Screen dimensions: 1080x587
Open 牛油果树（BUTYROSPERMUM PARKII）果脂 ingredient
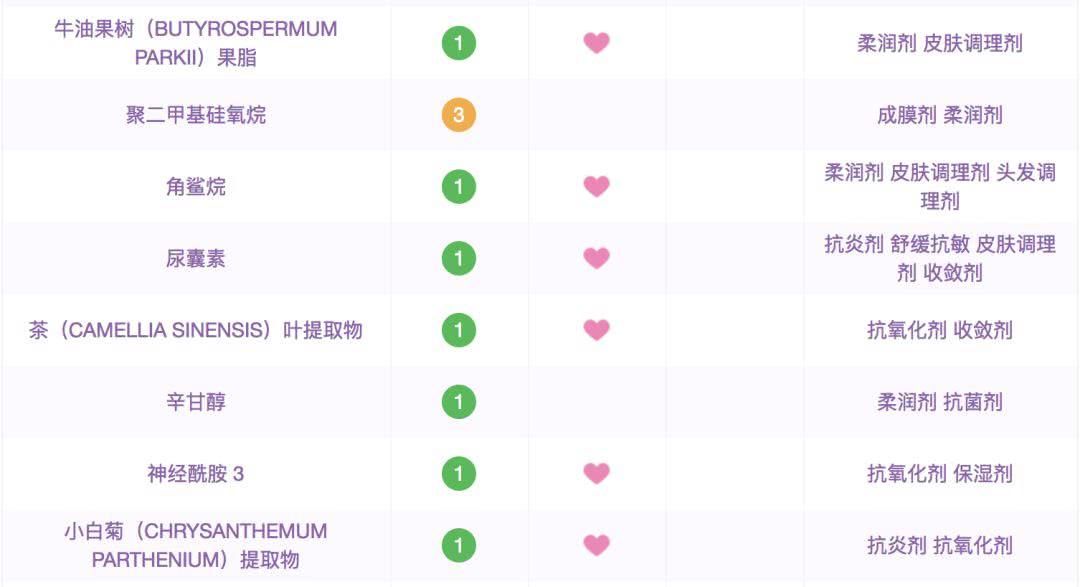[196, 43]
